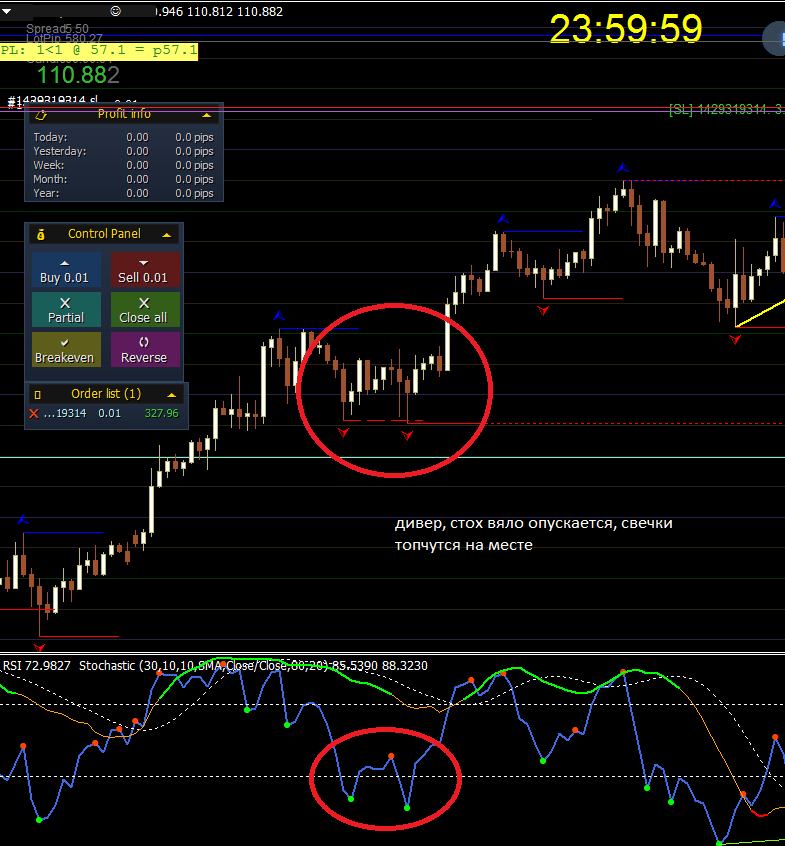Click the Order list (1) title
Image resolution: width=785 pixels, height=846 pixels.
(106, 394)
